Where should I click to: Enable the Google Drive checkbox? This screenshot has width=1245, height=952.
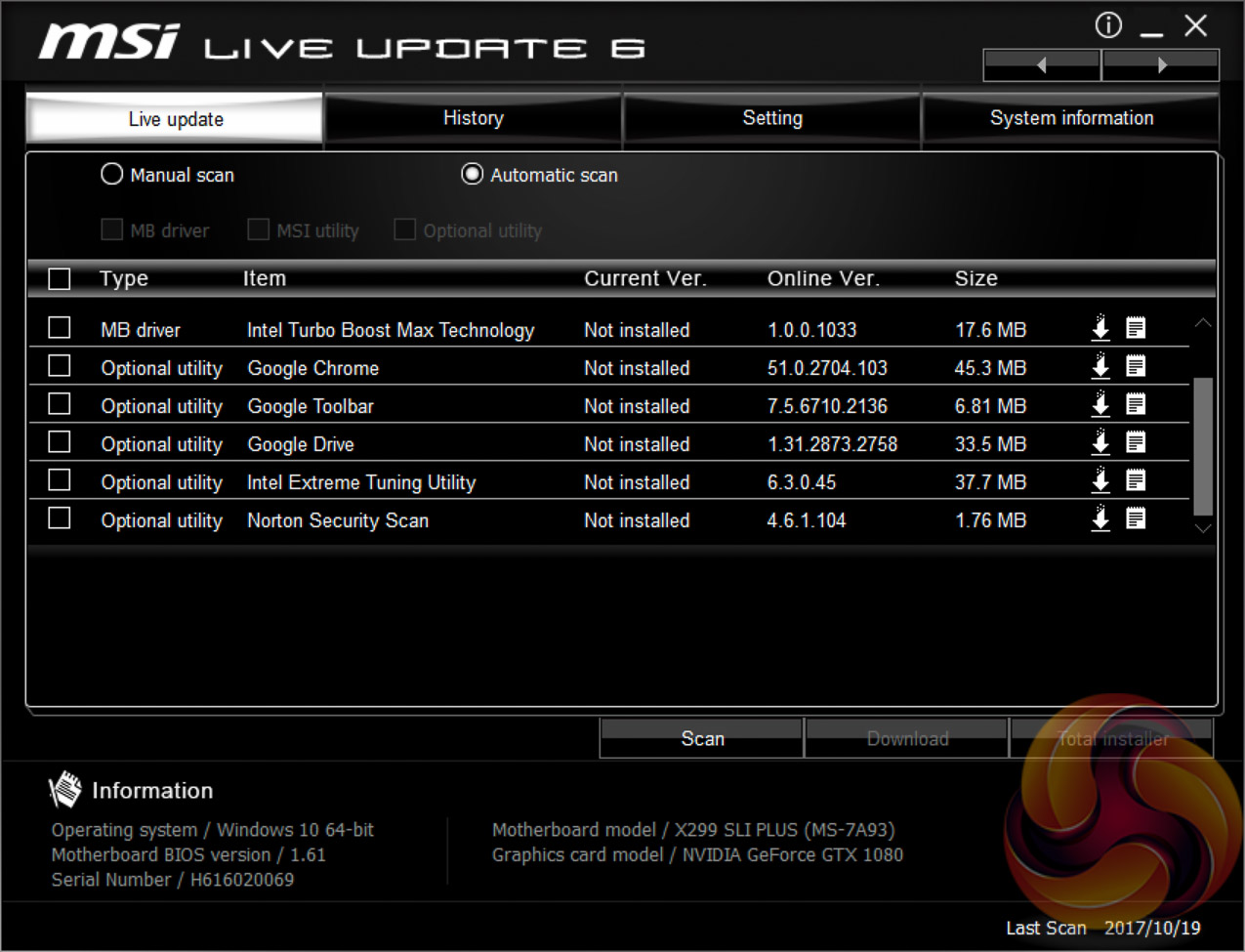pyautogui.click(x=60, y=441)
